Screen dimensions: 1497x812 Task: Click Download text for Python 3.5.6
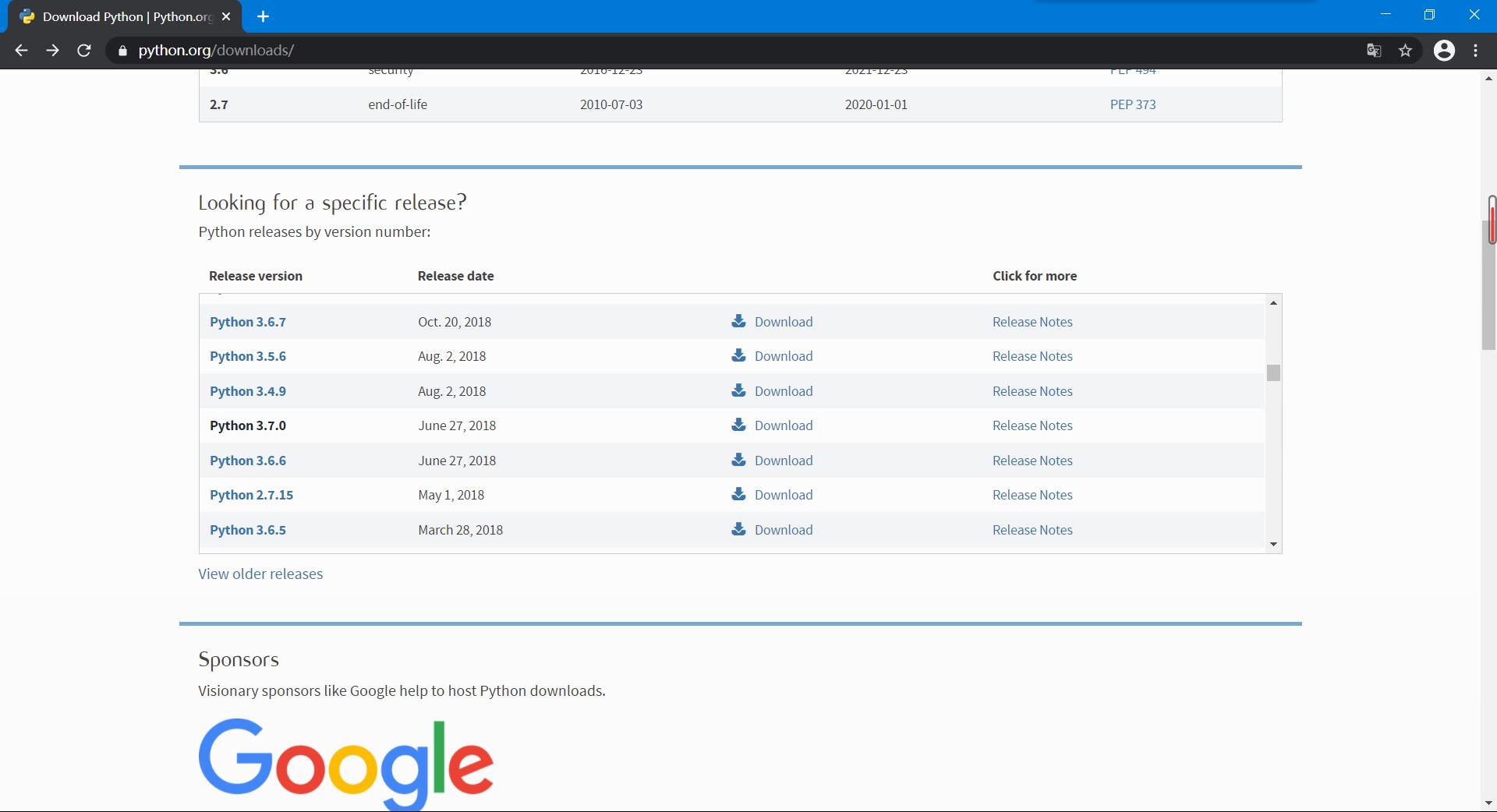click(x=784, y=356)
